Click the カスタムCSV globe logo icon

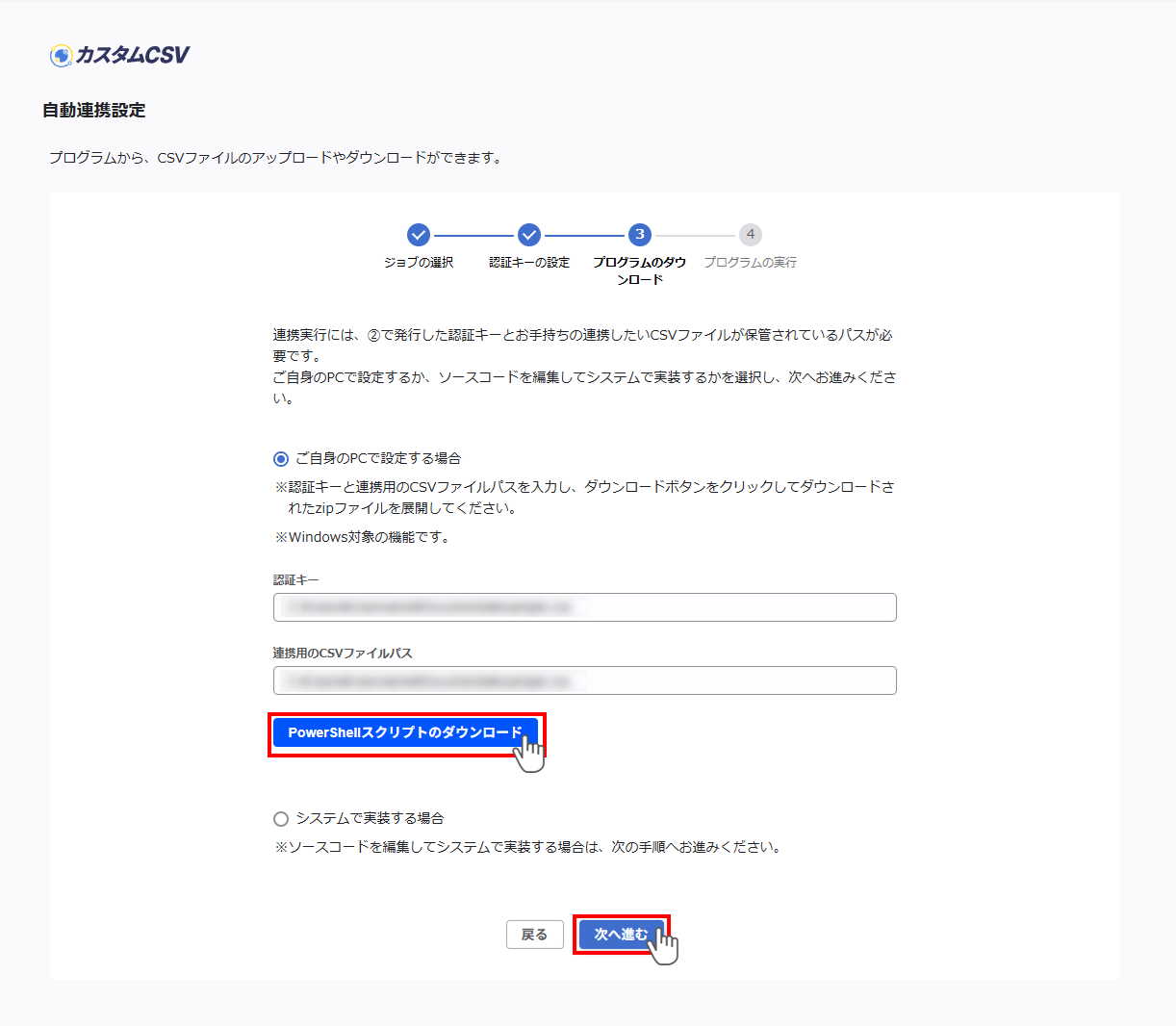click(x=61, y=55)
